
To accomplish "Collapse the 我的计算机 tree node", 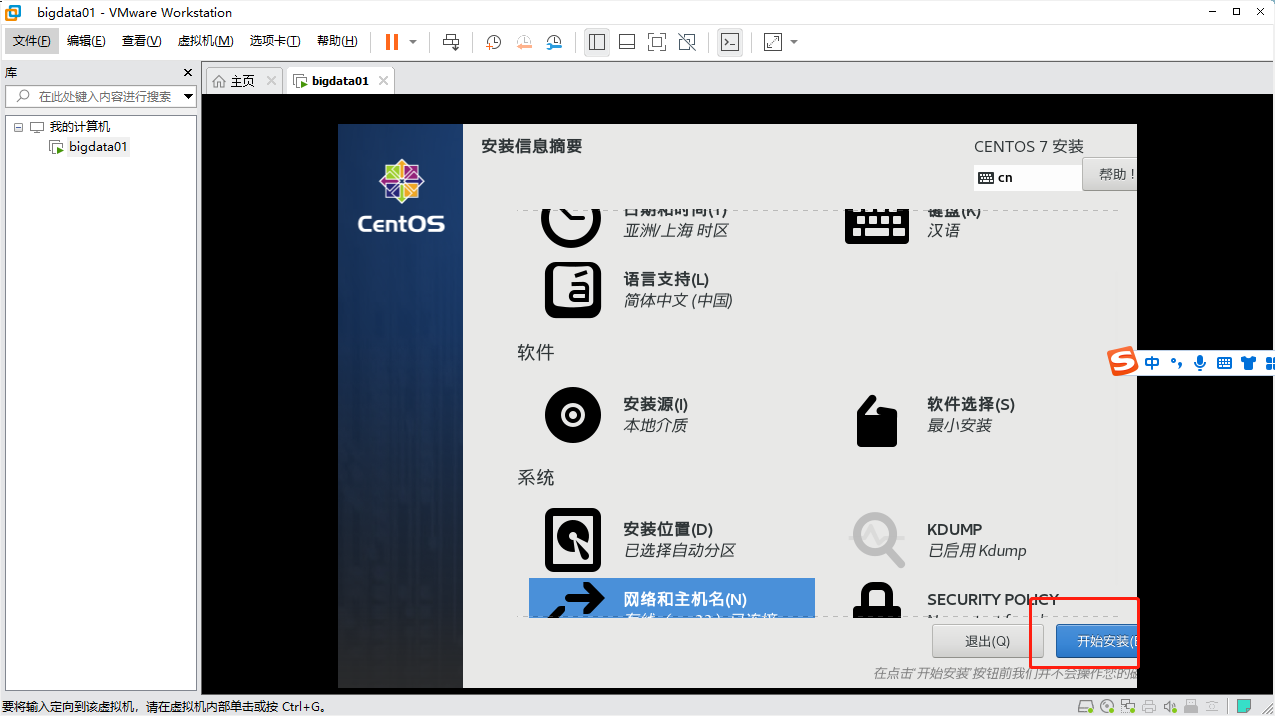I will tap(18, 127).
